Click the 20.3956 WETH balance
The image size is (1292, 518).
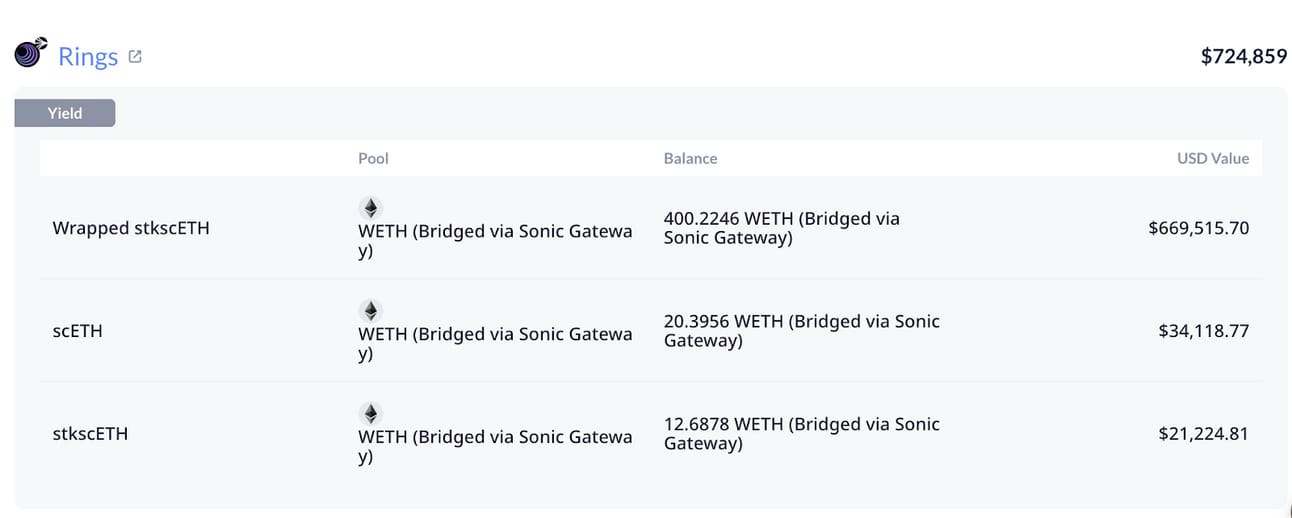(802, 331)
